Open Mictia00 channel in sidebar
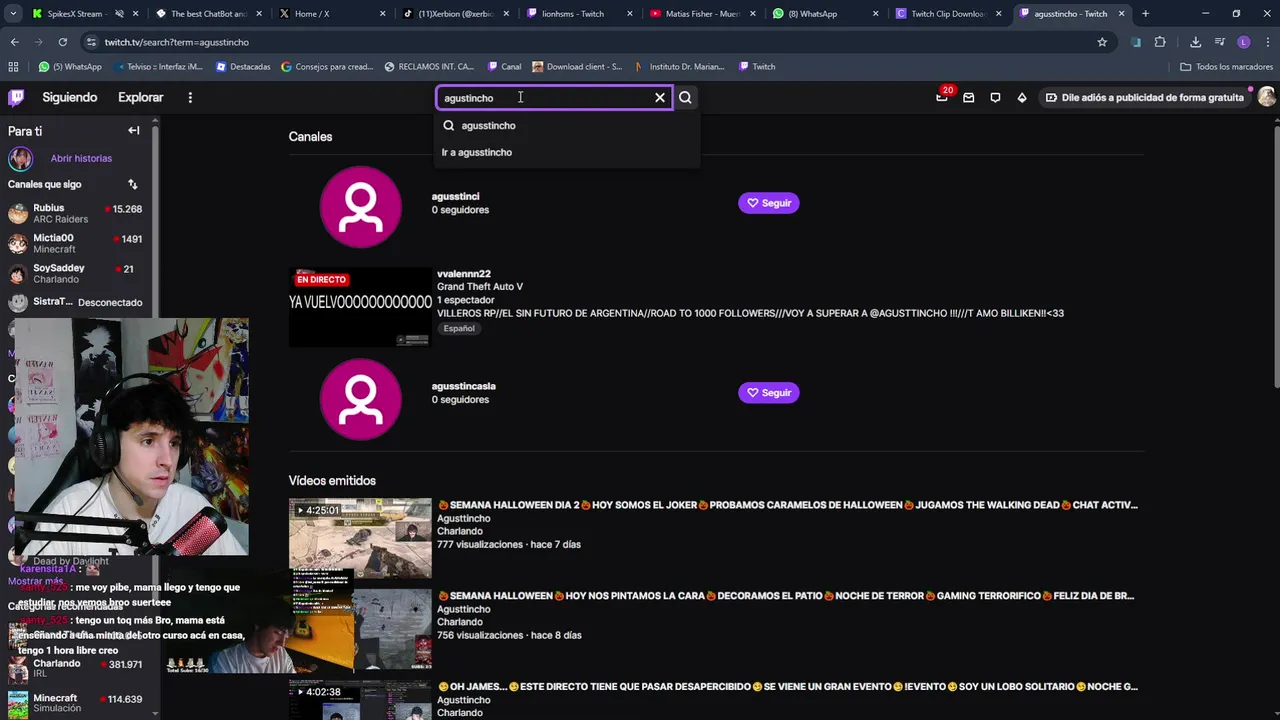1280x720 pixels. (x=76, y=243)
